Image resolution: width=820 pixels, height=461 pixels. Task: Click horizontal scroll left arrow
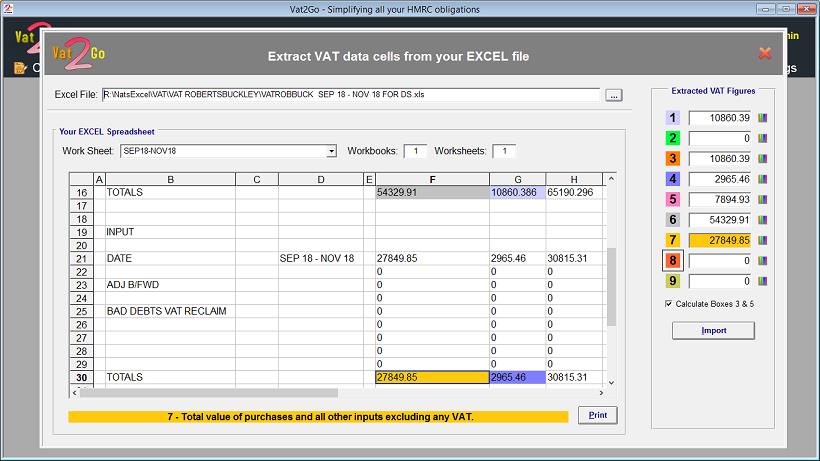pos(74,393)
